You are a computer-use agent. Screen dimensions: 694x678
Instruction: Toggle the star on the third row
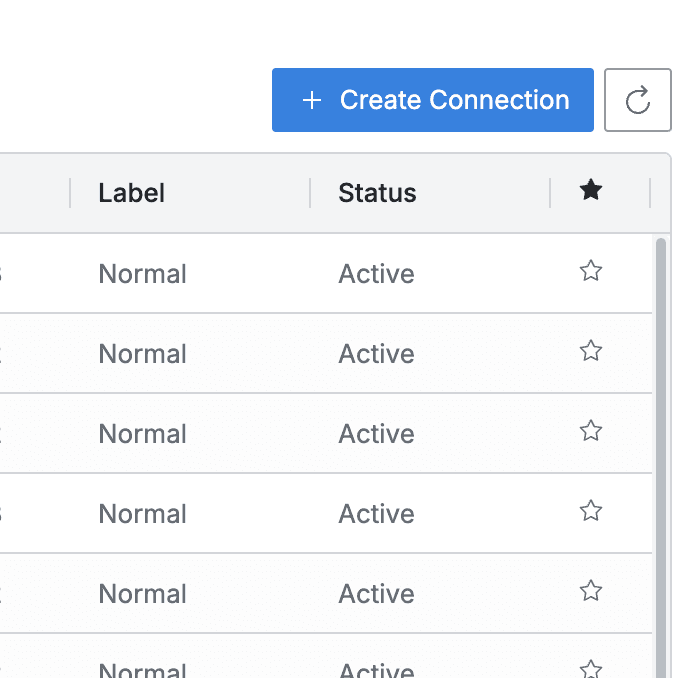coord(591,431)
